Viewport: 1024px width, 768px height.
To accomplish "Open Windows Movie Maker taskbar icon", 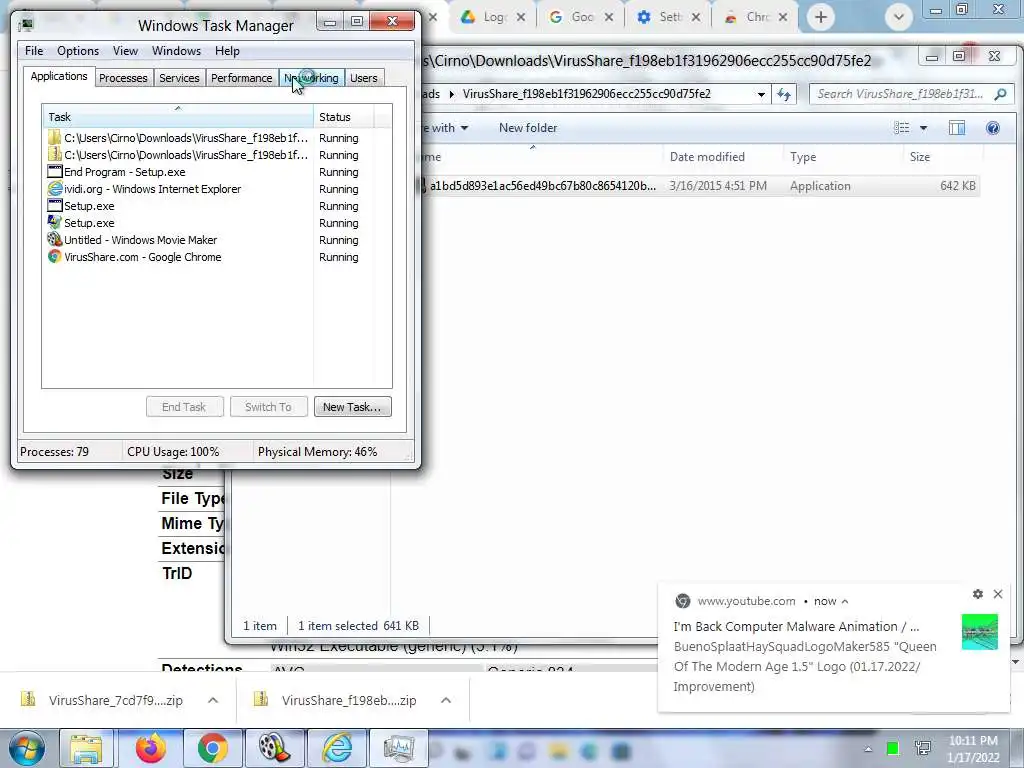I will (x=274, y=748).
